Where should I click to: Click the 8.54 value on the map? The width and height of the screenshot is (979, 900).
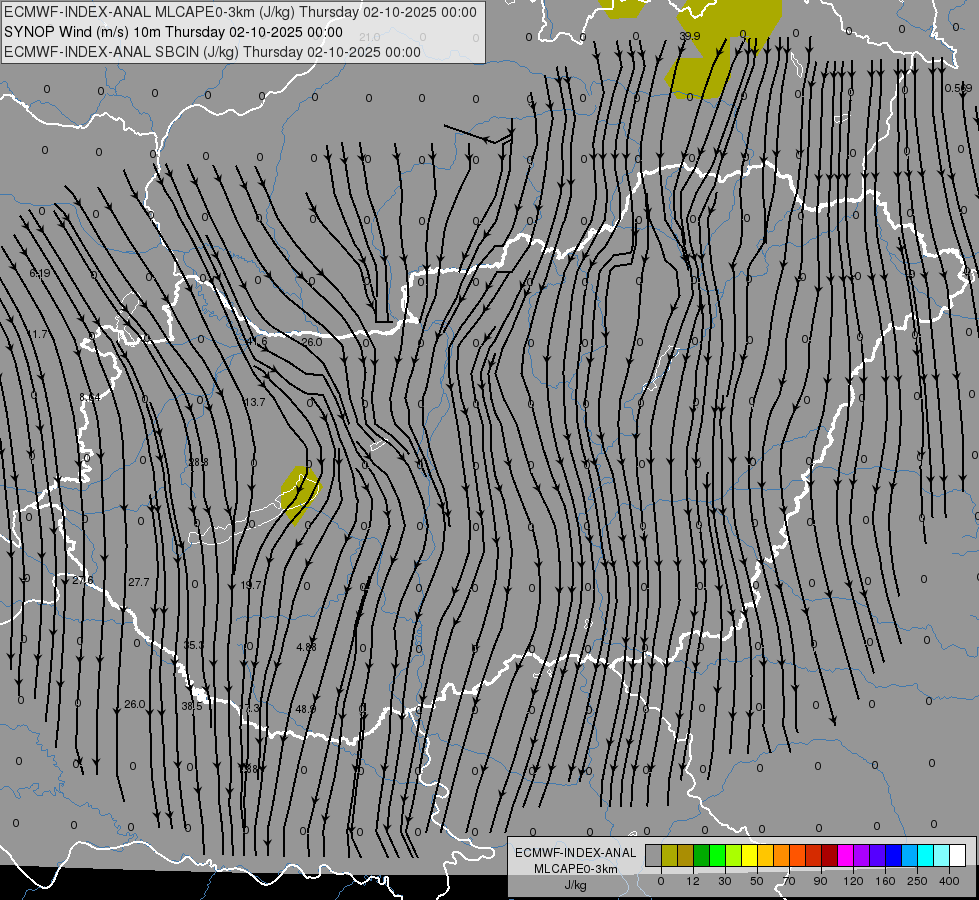click(x=90, y=397)
